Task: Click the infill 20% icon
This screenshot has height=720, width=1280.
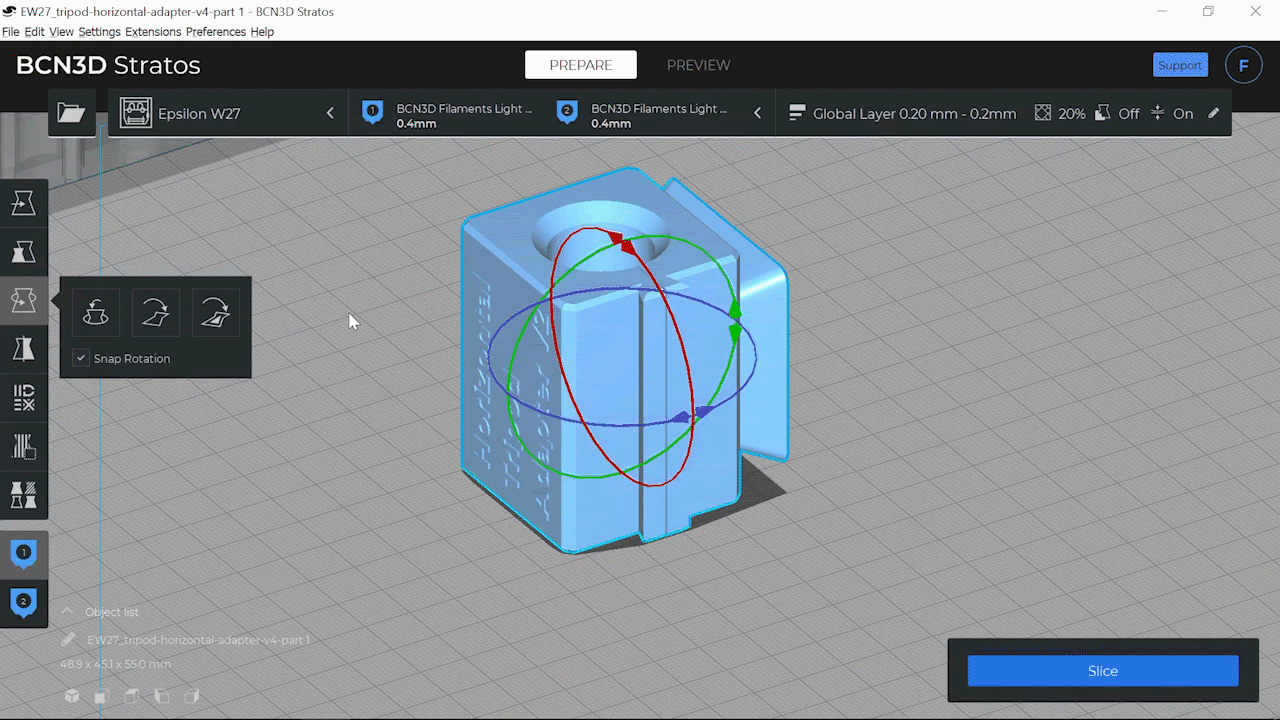Action: click(1043, 113)
